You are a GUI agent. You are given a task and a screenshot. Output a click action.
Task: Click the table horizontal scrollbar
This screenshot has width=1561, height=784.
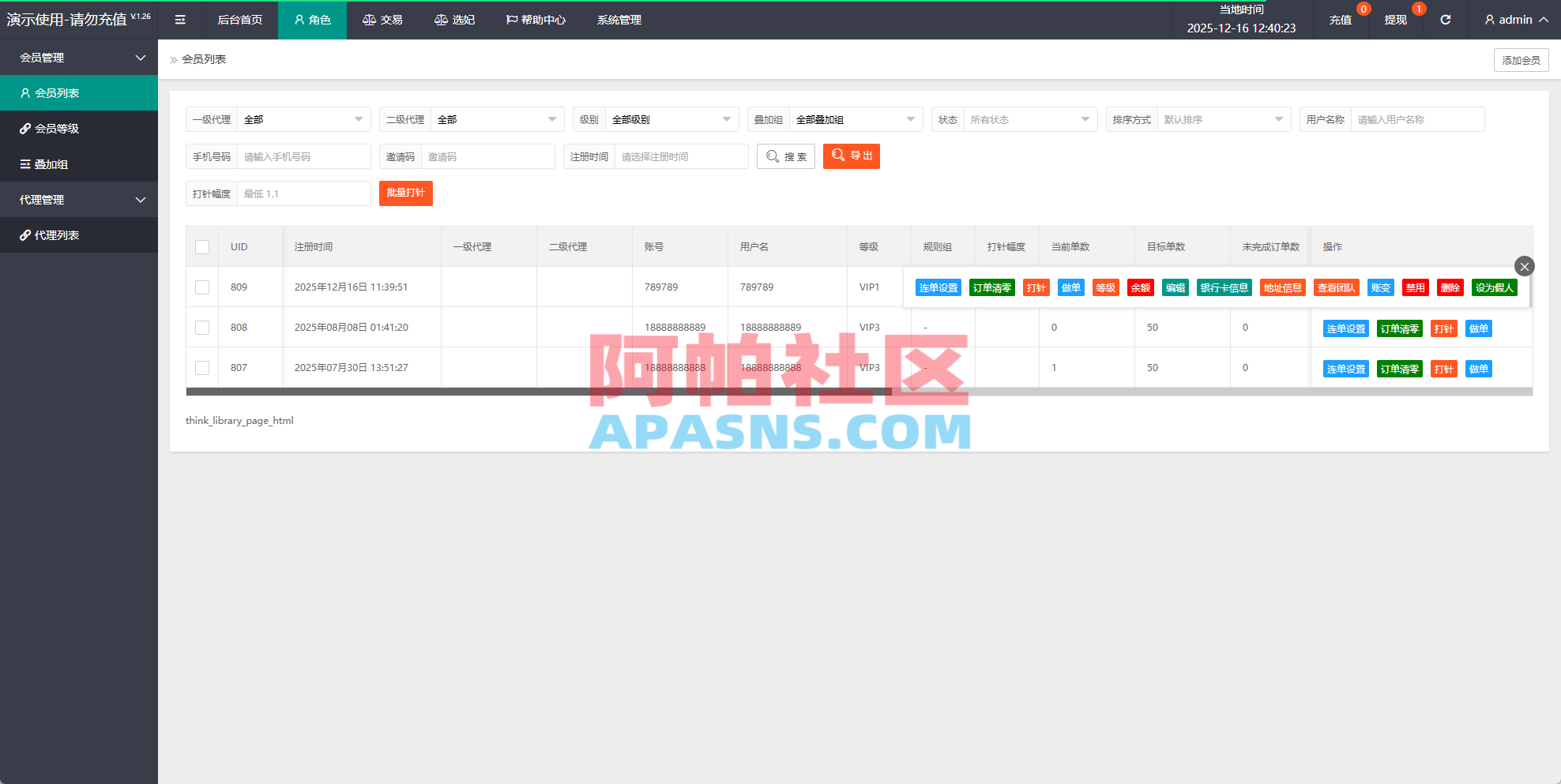pyautogui.click(x=539, y=392)
